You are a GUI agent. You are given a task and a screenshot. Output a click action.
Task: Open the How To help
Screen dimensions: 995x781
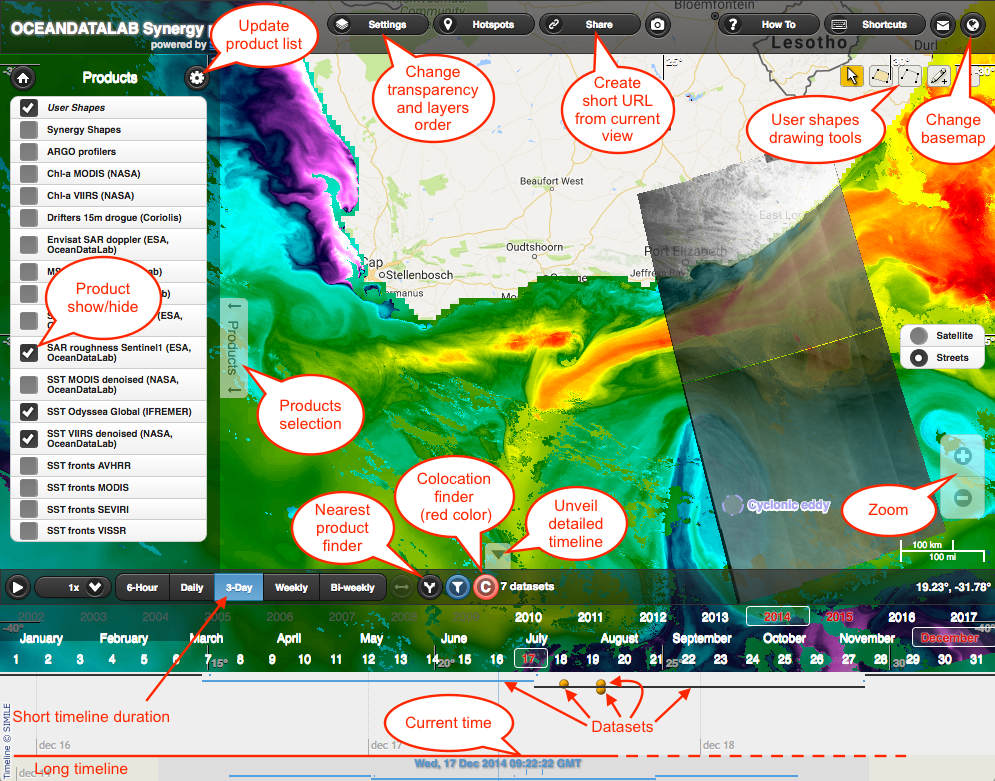tap(768, 25)
